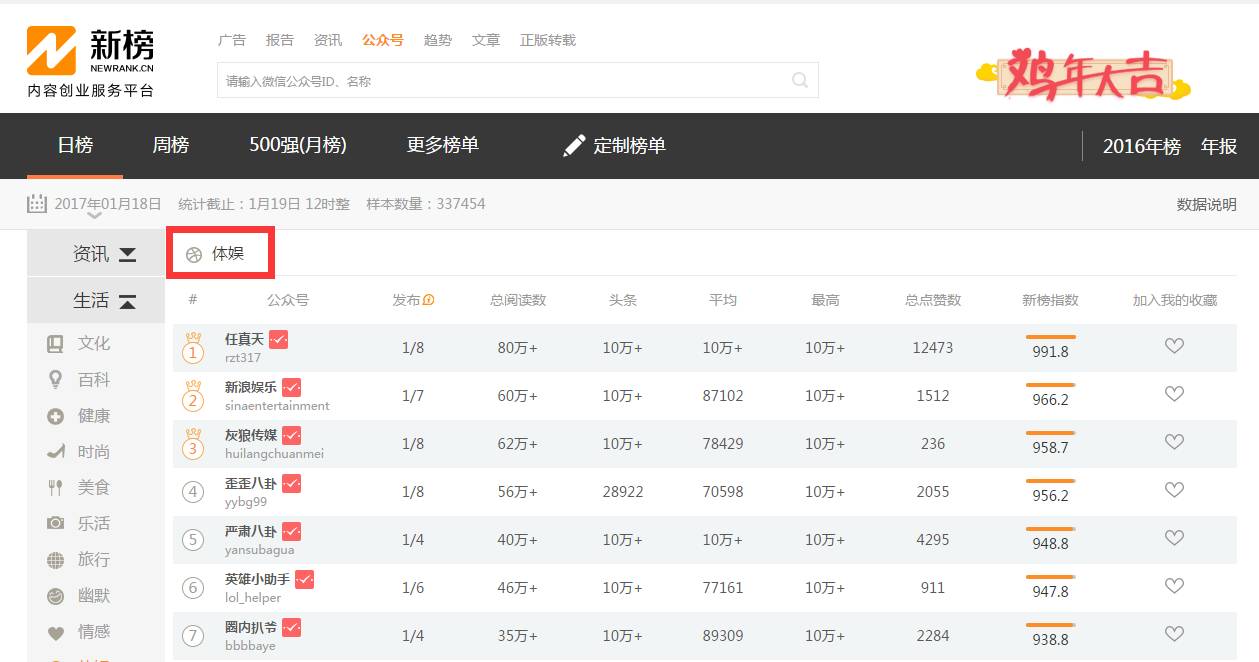Viewport: 1259px width, 662px height.
Task: Click the verified badge beside 严肃八卦
Action: click(x=291, y=531)
